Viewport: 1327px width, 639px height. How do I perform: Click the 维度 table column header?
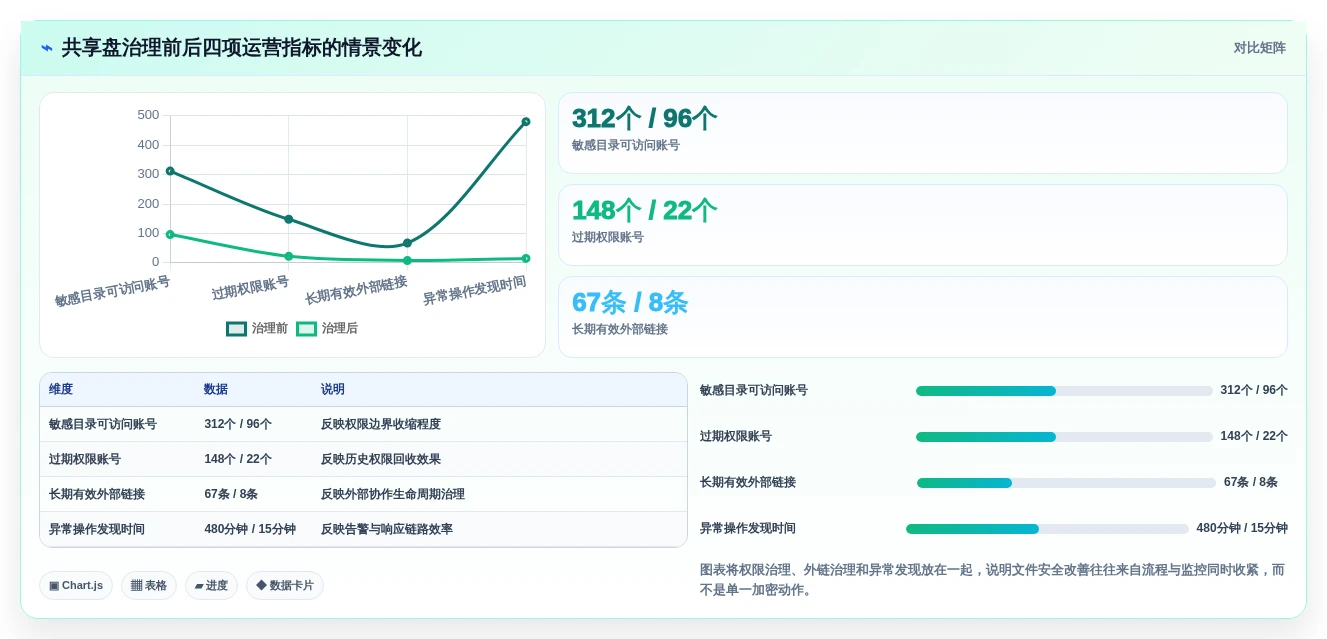(x=61, y=390)
